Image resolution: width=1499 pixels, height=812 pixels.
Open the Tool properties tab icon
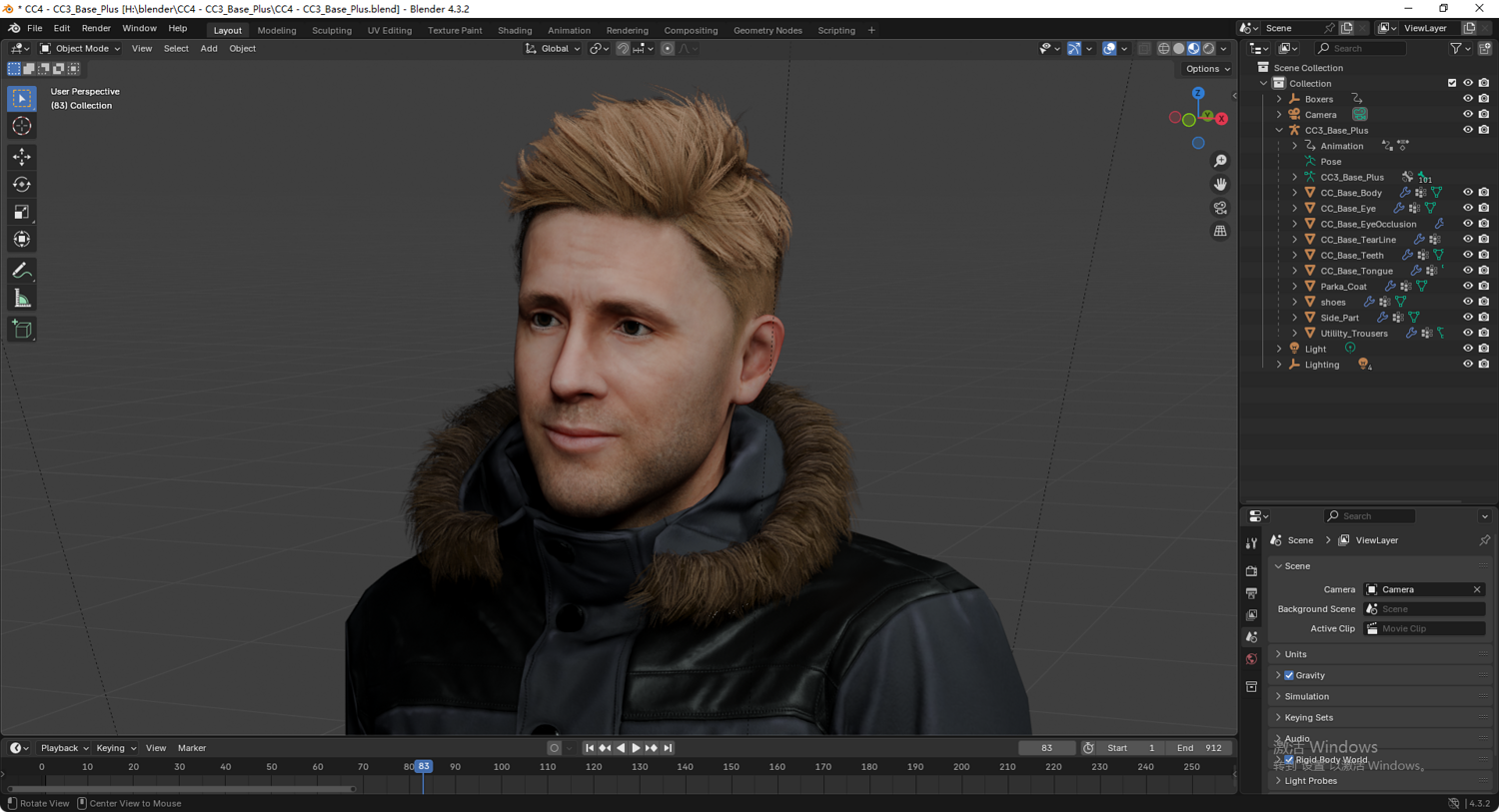(x=1251, y=543)
